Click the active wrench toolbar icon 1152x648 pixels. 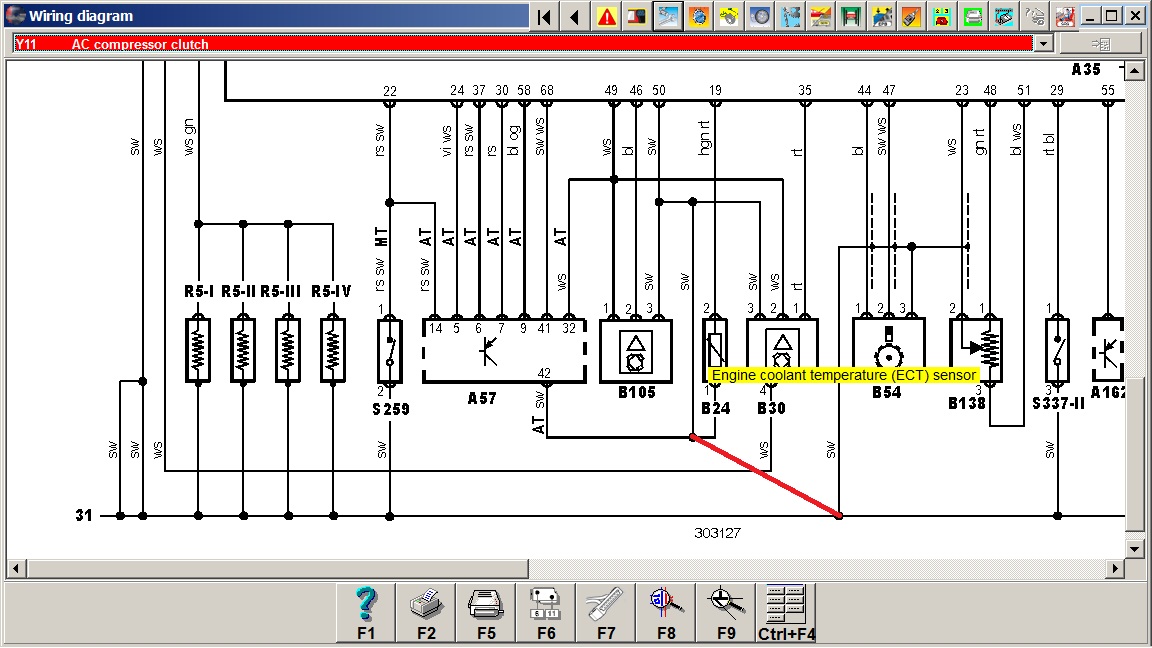668,16
